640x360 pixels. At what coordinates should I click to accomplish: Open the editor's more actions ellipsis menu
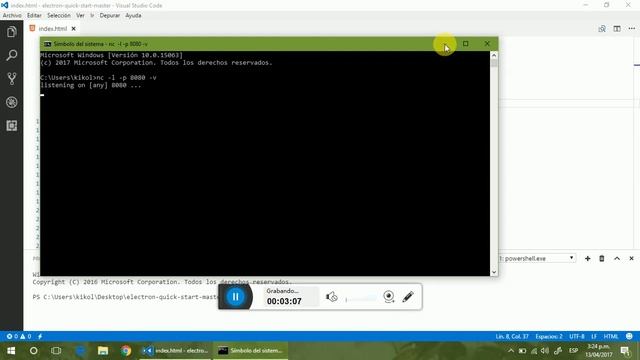(x=632, y=29)
